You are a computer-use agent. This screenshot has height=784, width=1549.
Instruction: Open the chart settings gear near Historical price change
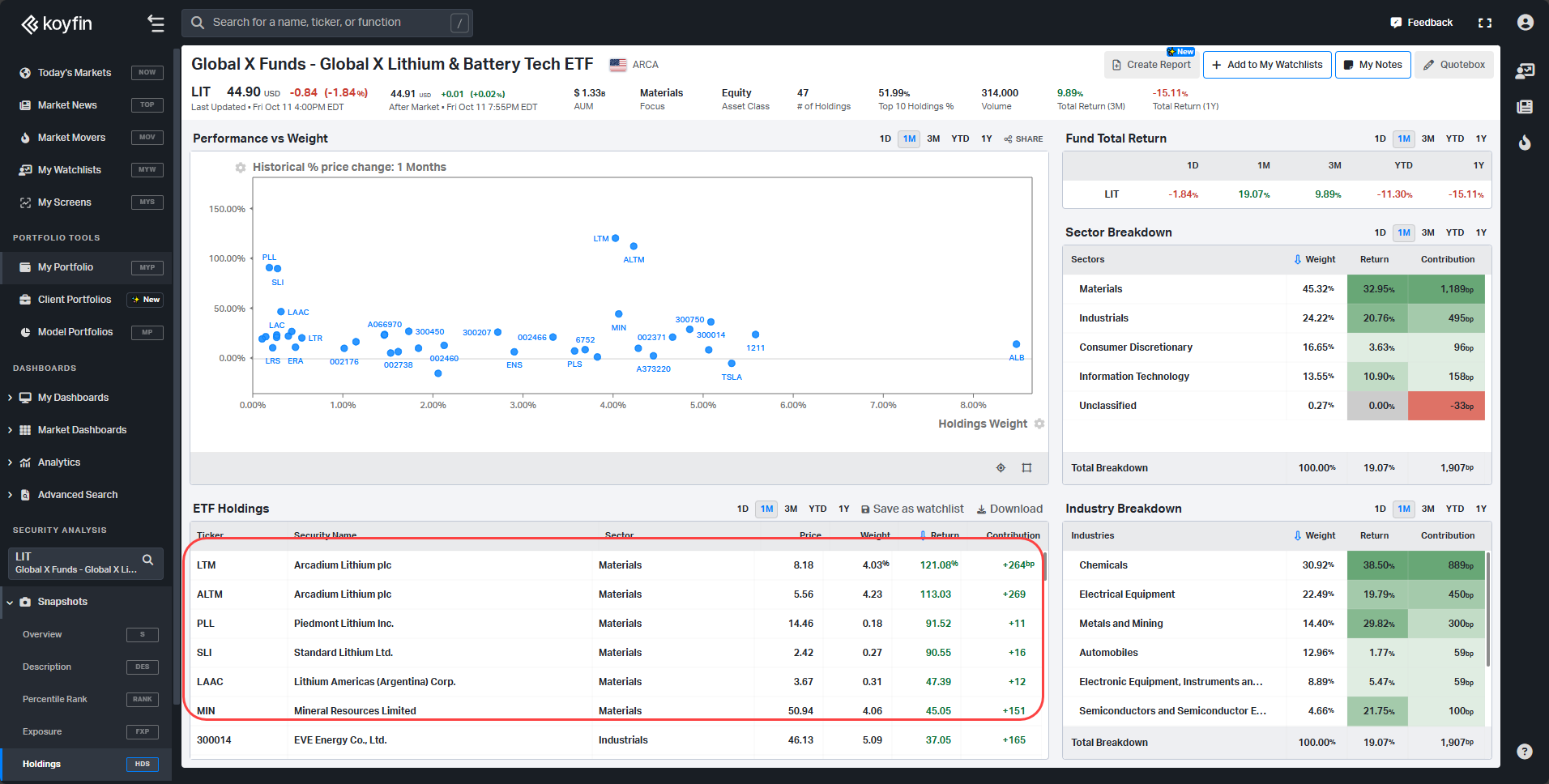(240, 167)
